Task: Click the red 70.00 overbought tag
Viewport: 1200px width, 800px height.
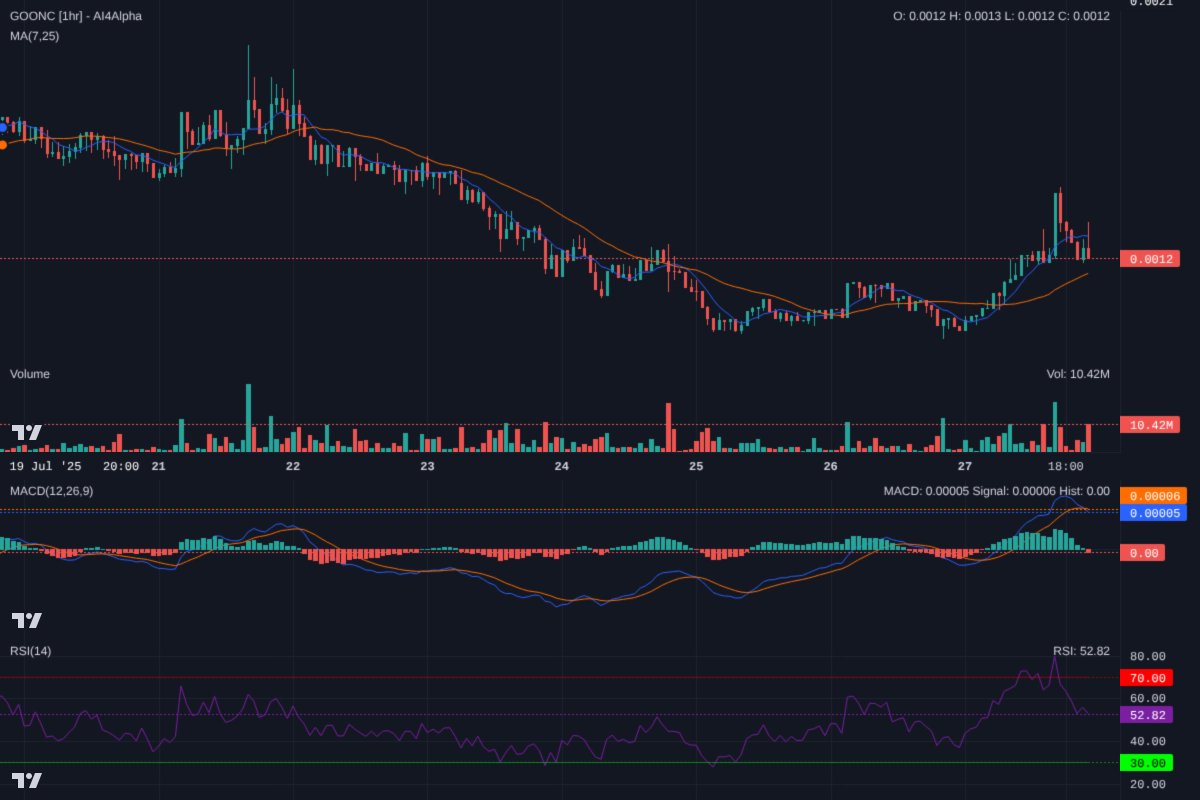Action: [x=1146, y=678]
